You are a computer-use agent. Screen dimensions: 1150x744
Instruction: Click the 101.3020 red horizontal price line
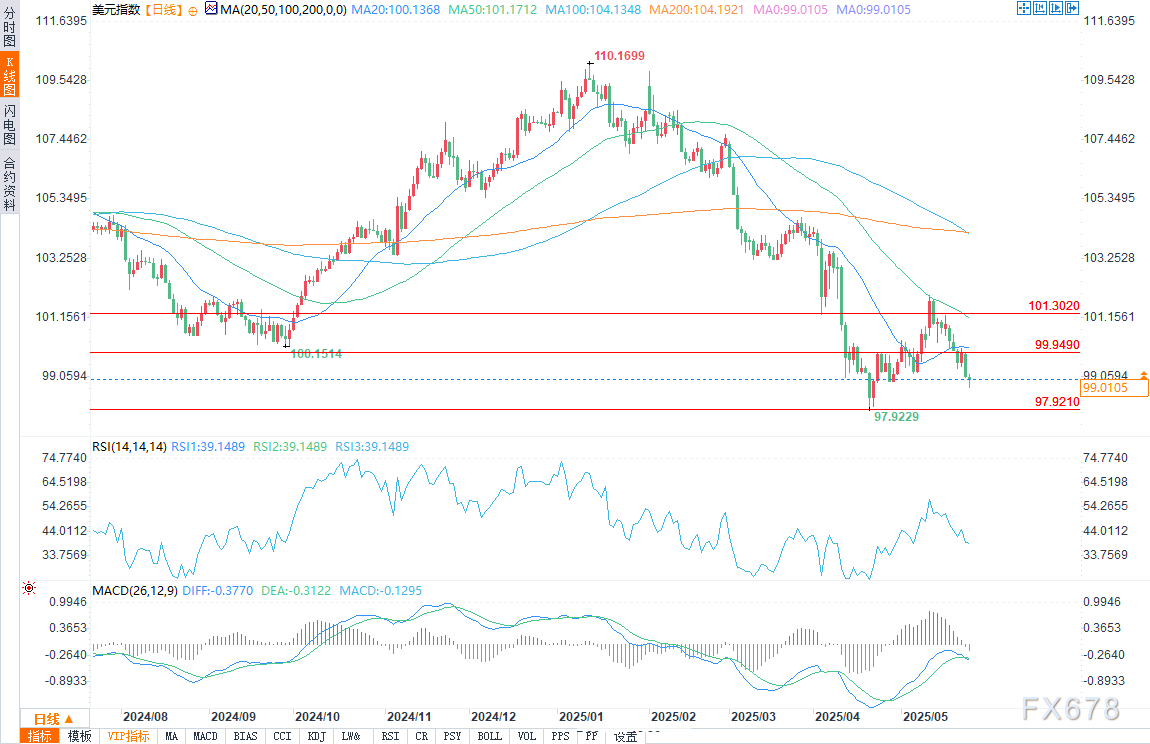tap(585, 313)
